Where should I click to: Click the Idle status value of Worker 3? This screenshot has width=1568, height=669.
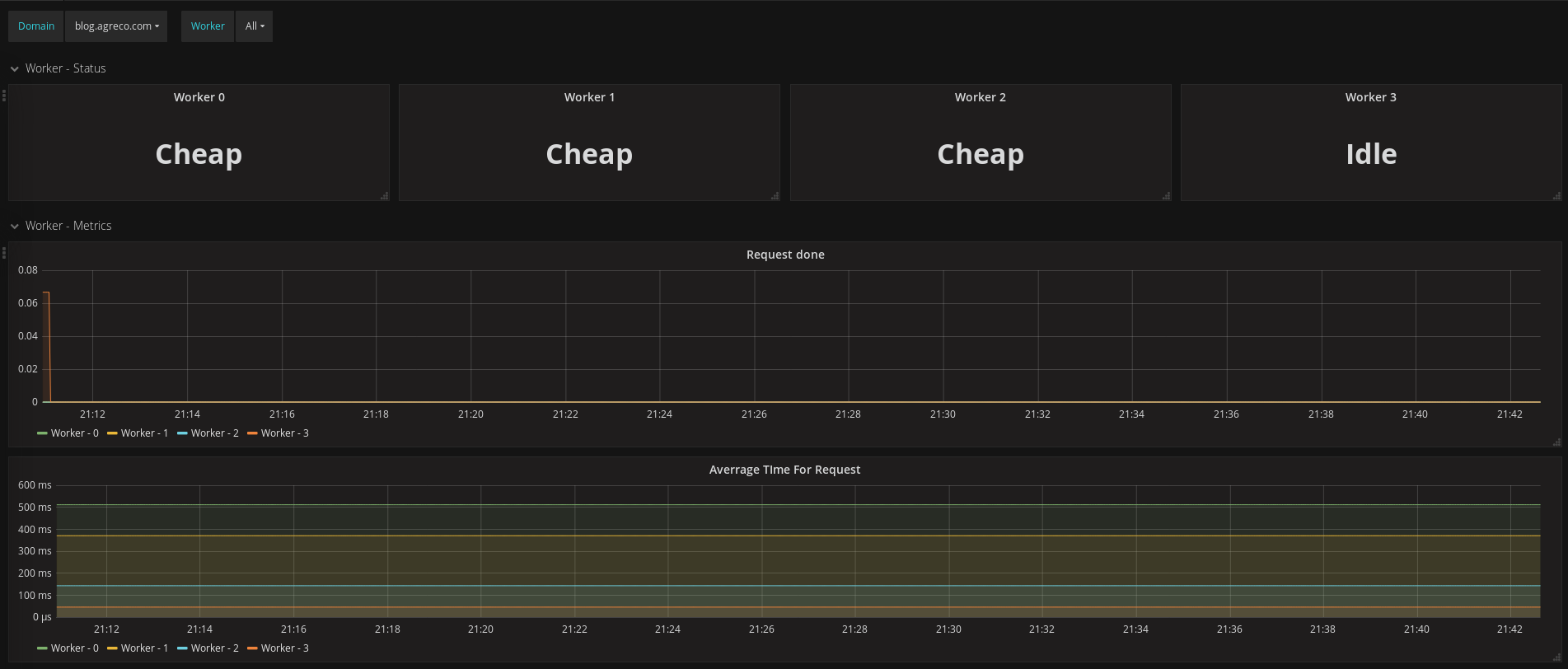[1371, 154]
